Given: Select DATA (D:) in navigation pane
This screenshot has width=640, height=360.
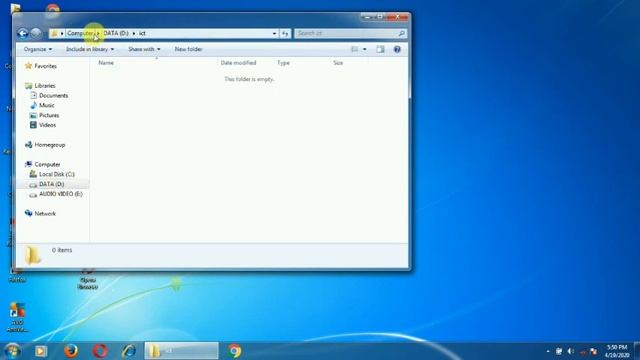Looking at the screenshot, I should click(51, 184).
